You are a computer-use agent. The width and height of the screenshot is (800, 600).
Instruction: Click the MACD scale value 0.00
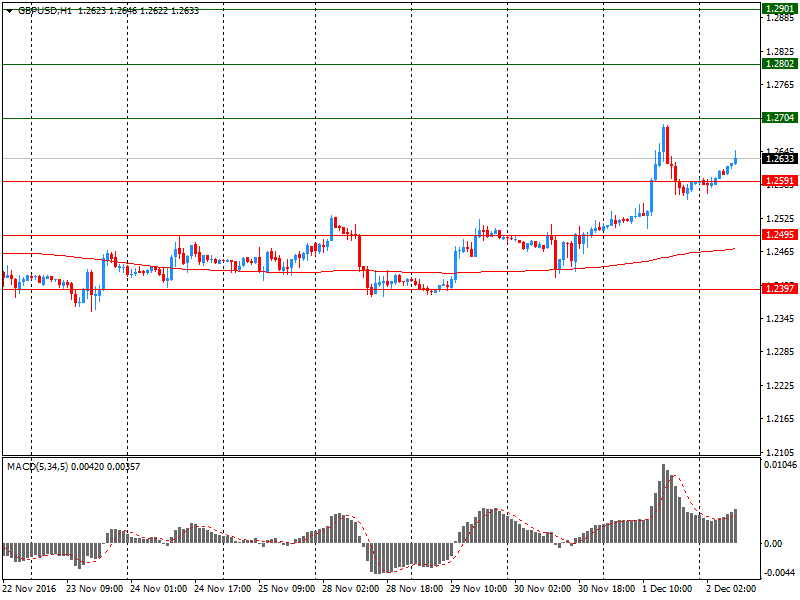click(x=773, y=543)
